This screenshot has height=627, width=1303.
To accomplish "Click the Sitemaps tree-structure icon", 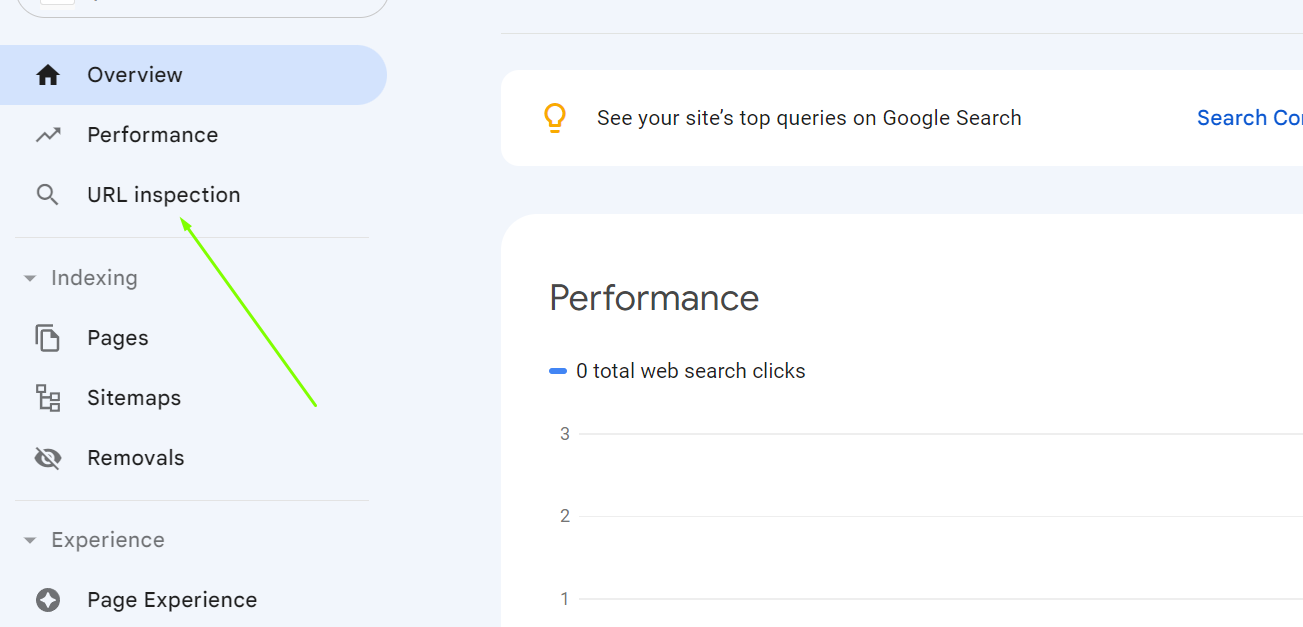I will coord(48,398).
